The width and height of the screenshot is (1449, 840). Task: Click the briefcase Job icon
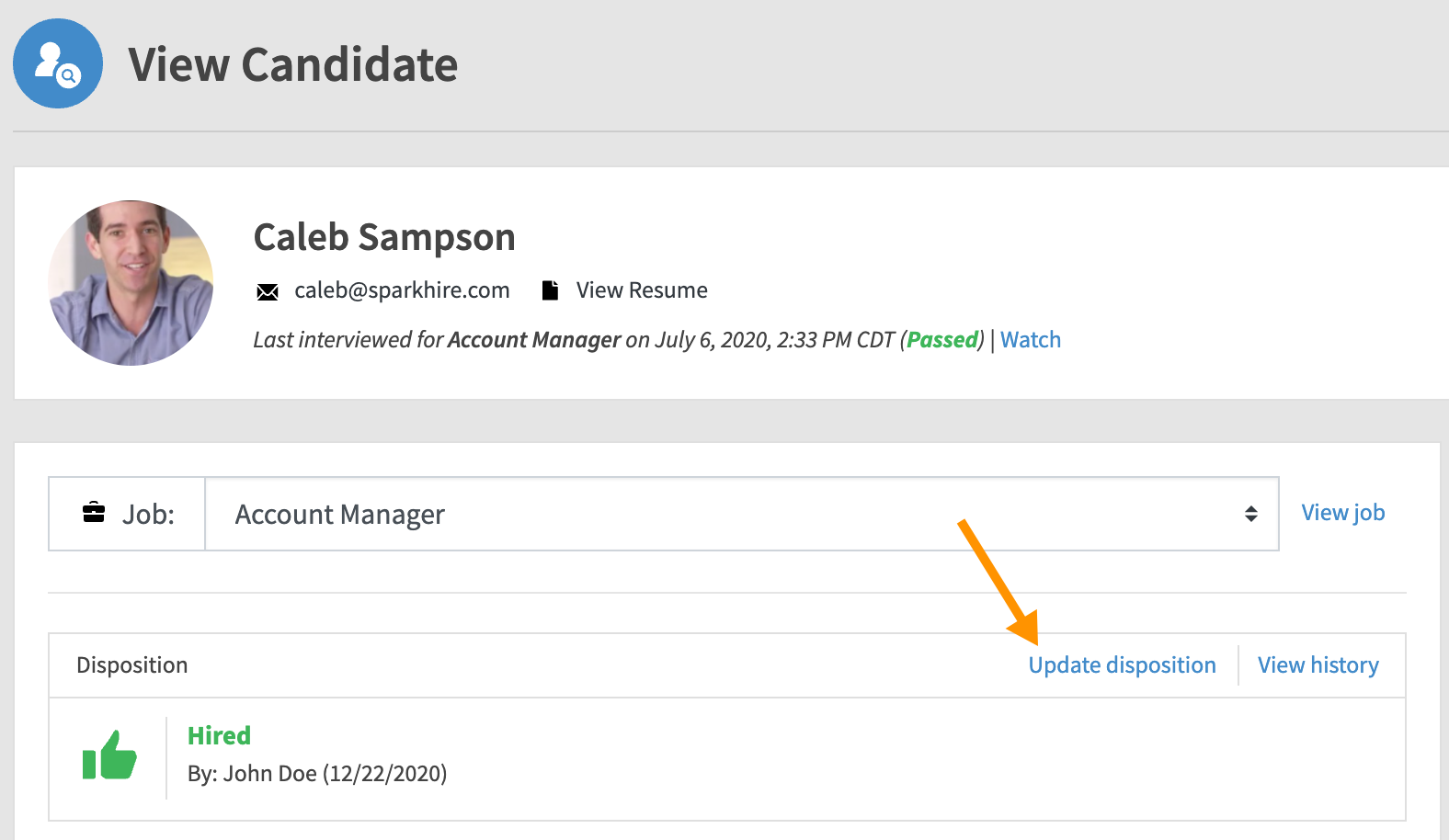[x=94, y=512]
